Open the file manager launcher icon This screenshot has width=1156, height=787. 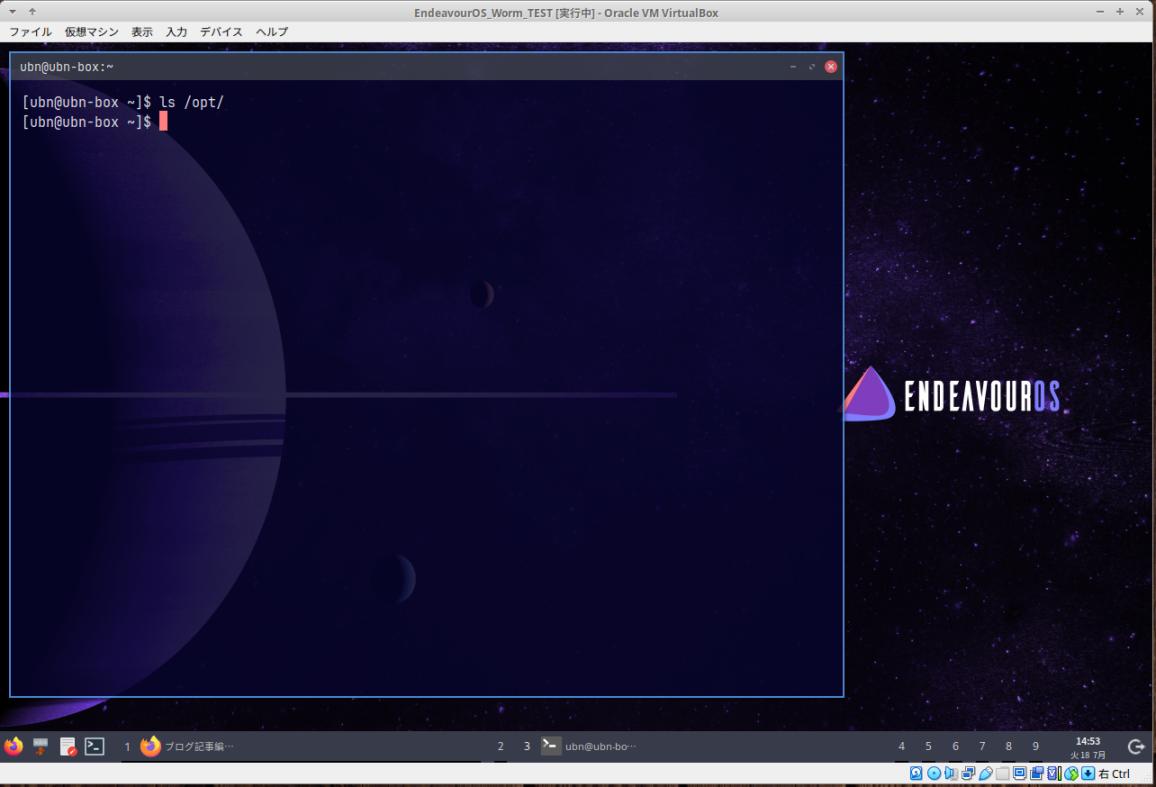[41, 746]
